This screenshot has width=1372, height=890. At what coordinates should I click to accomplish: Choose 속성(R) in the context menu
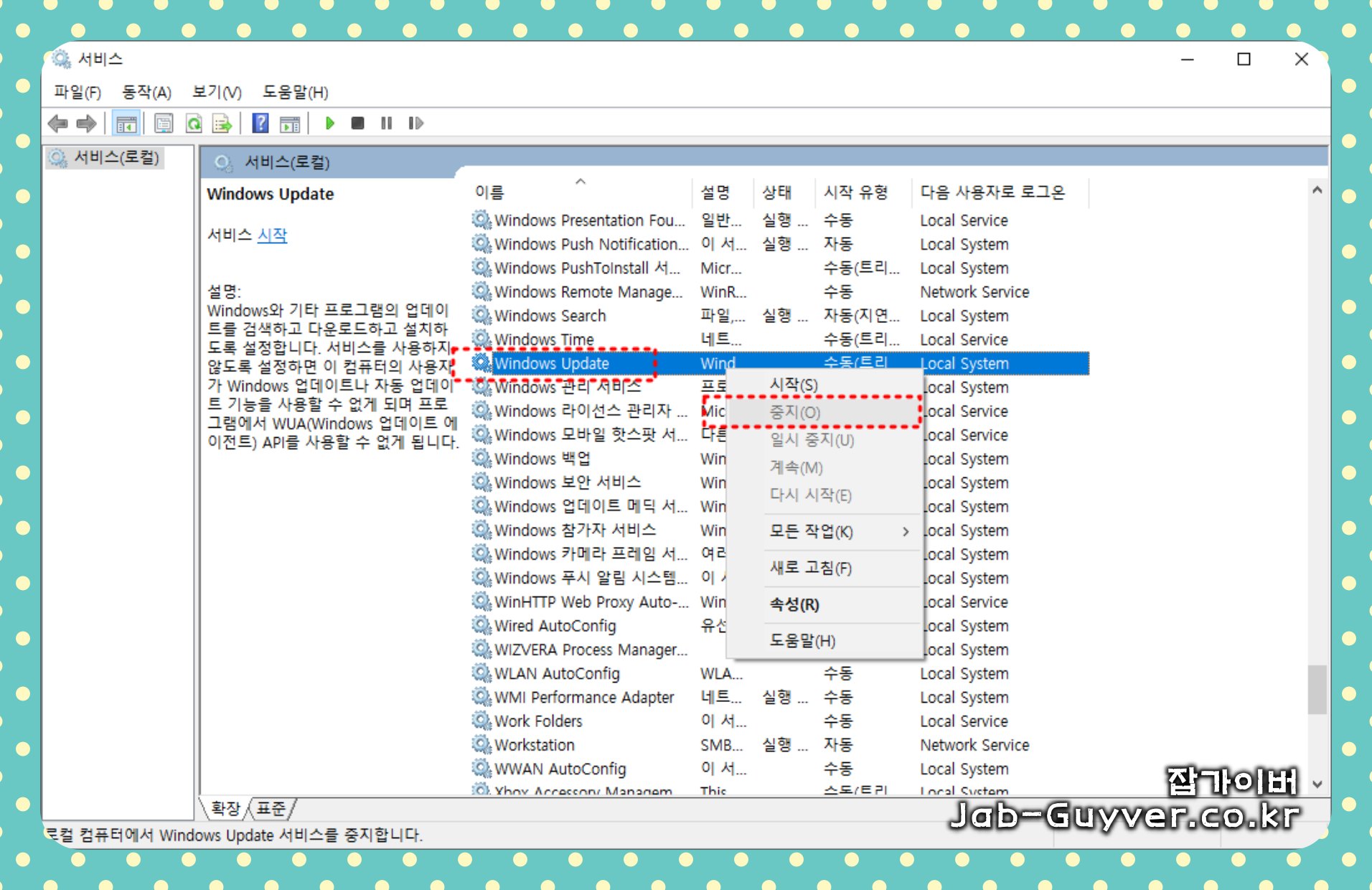click(824, 604)
